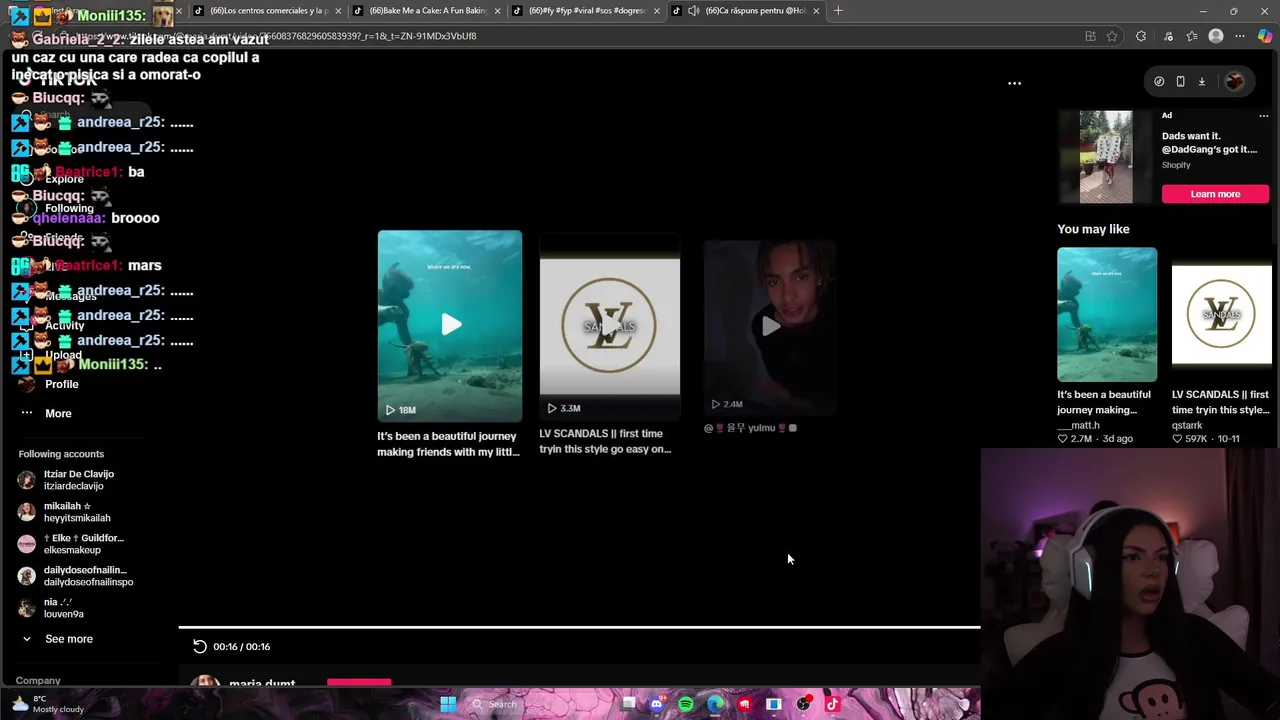This screenshot has width=1280, height=720.
Task: Open the weather widget showing 8°C
Action: pos(48,704)
